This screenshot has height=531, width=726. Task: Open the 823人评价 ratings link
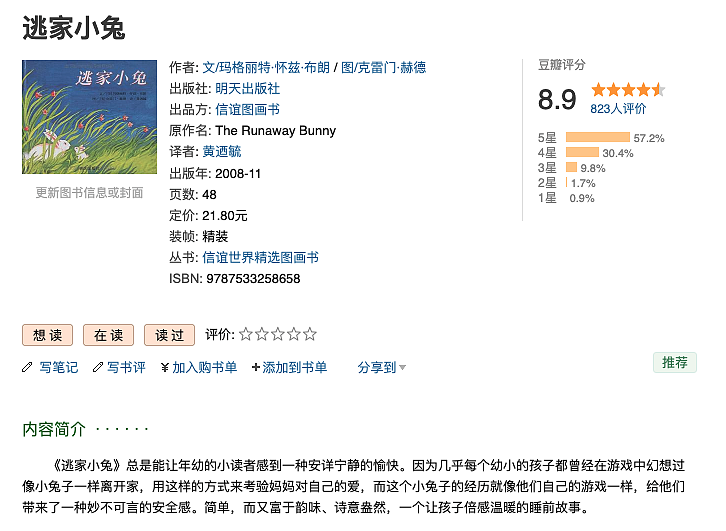[x=618, y=108]
